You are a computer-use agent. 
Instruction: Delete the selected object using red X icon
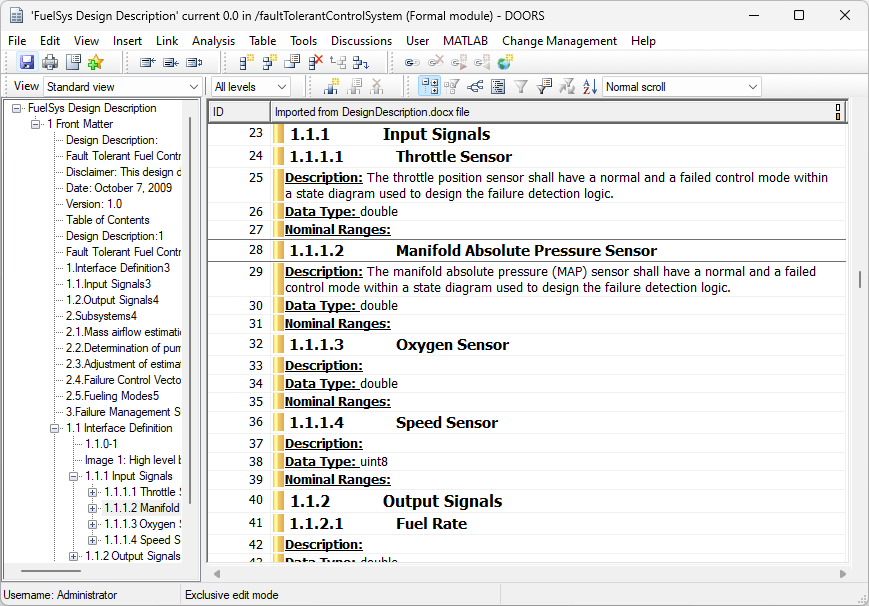[314, 62]
